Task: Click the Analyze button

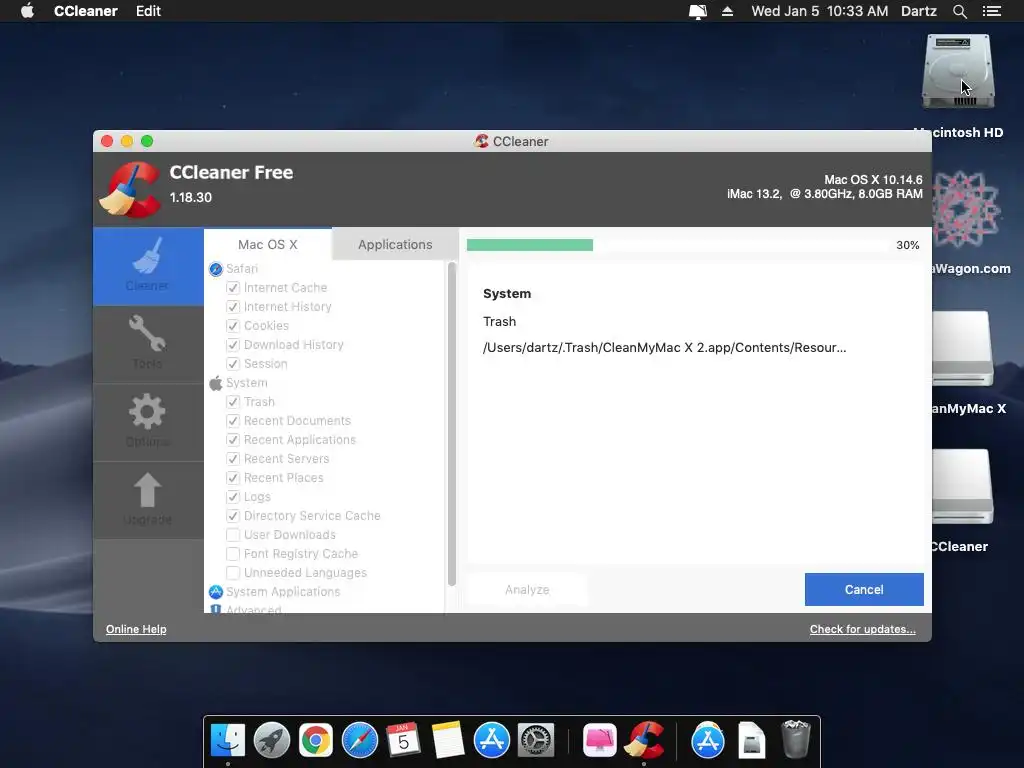Action: [527, 590]
